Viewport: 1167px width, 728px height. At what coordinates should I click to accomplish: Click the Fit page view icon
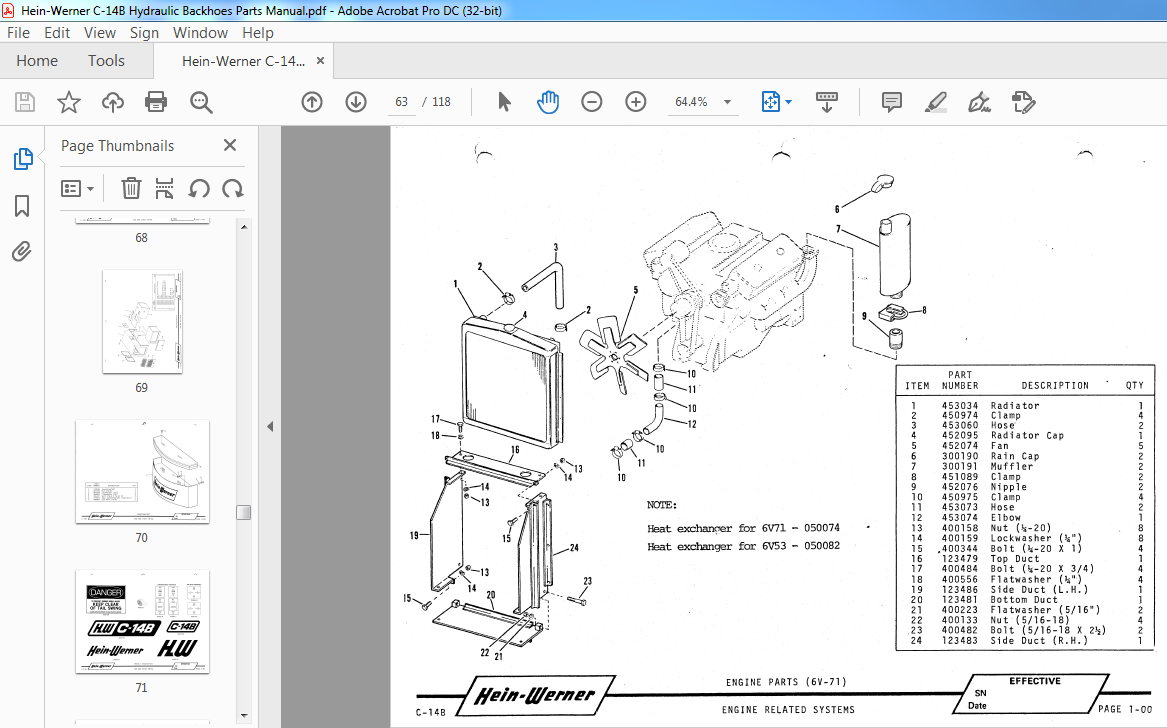[770, 102]
